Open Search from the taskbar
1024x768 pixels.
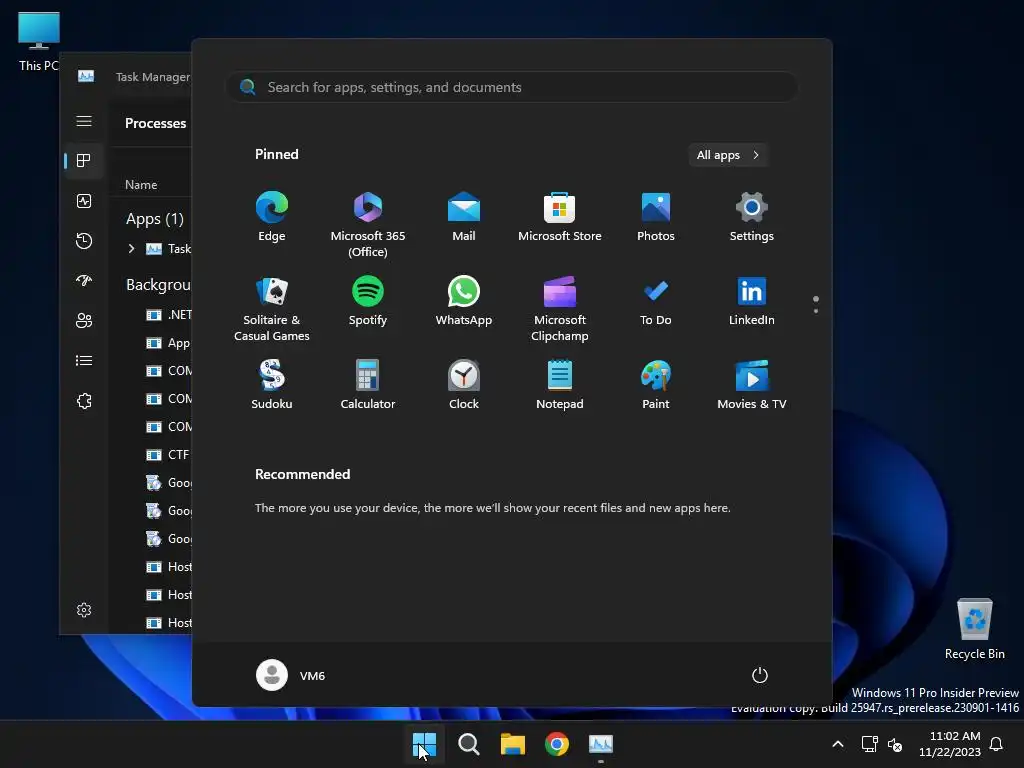468,744
